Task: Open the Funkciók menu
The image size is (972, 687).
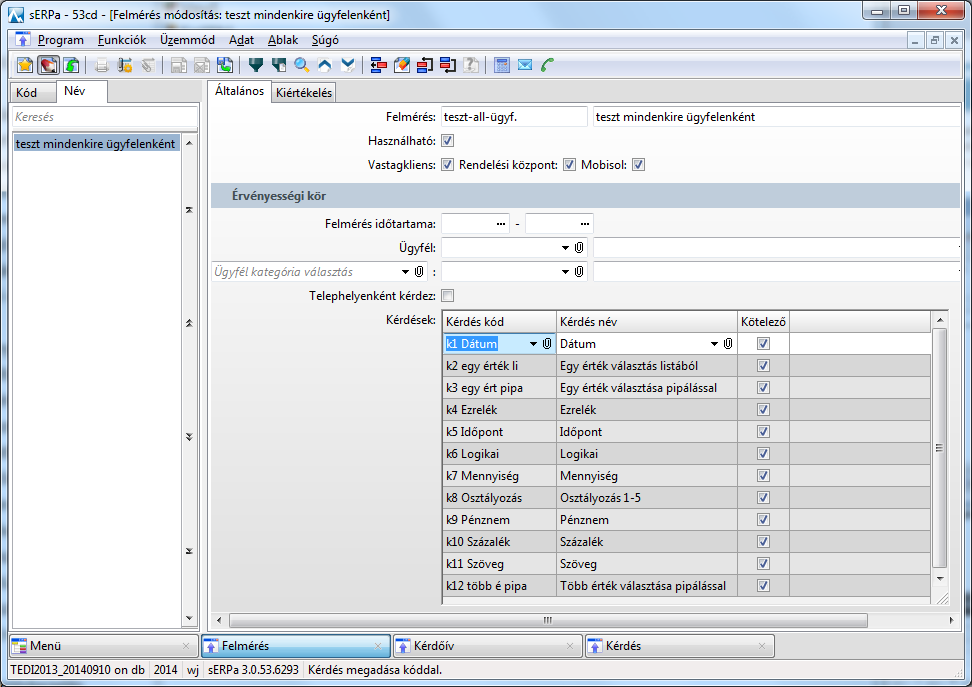Action: 122,40
